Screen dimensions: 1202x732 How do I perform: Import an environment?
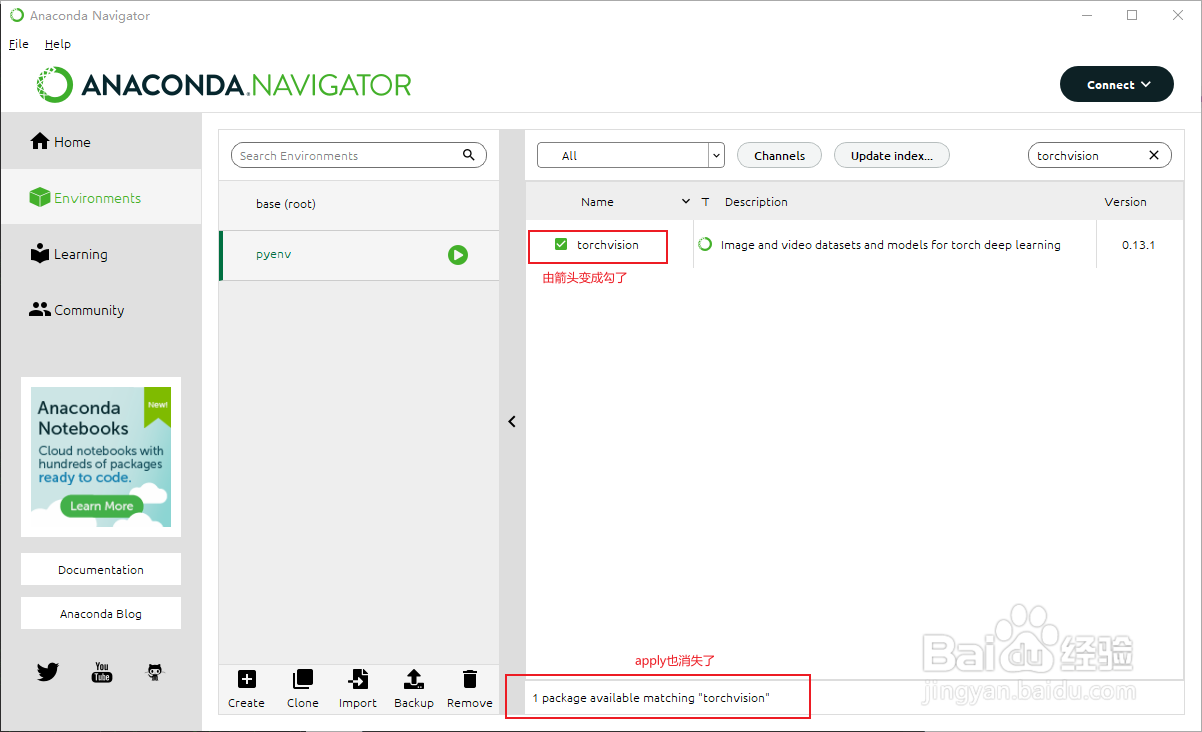pos(358,689)
